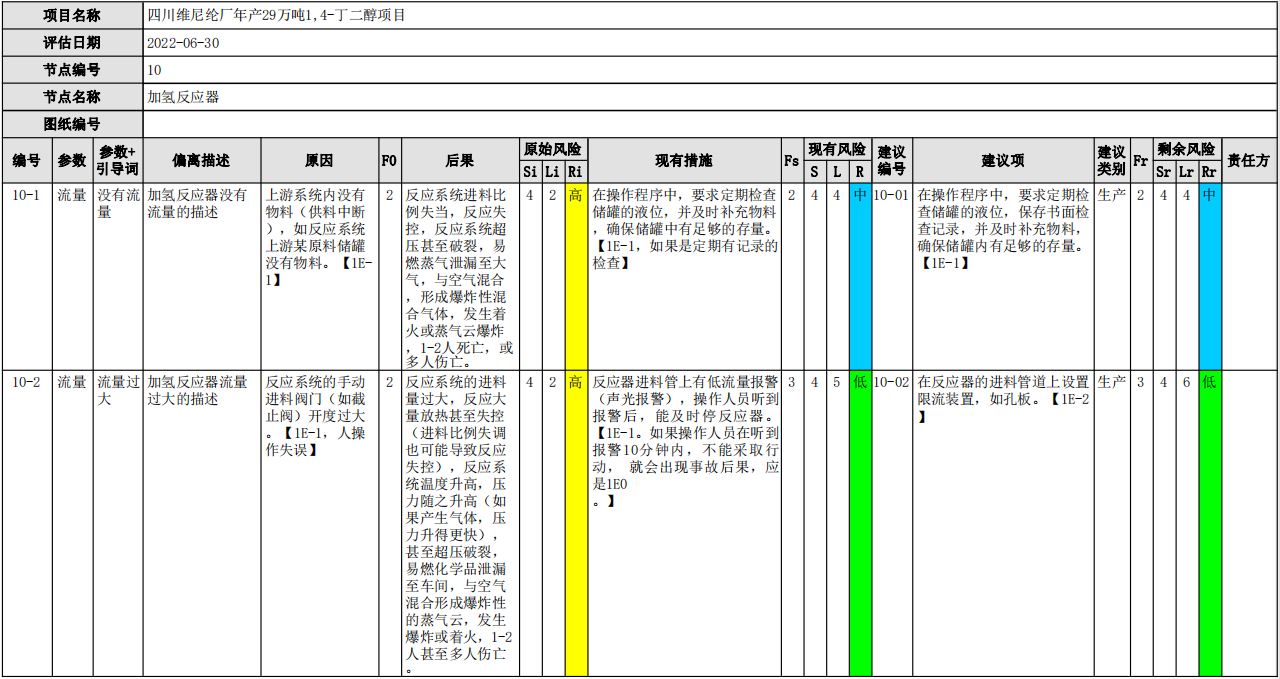Click the project name 四川维尼纶厂年产29万吨1,4-丁二醇项目
Screen dimensions: 1280x679
(276, 16)
